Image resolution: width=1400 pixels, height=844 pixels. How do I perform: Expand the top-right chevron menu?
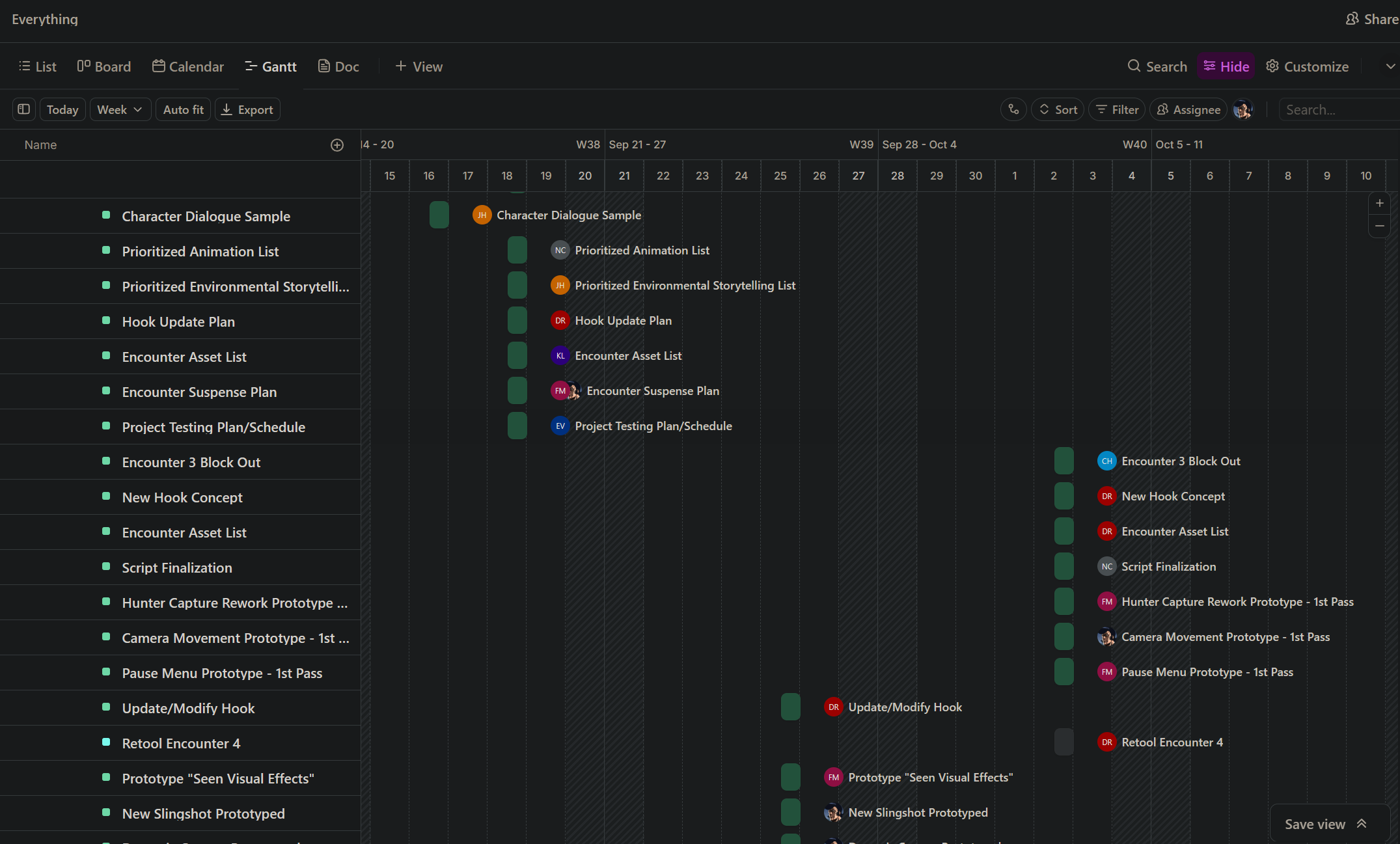click(x=1390, y=66)
